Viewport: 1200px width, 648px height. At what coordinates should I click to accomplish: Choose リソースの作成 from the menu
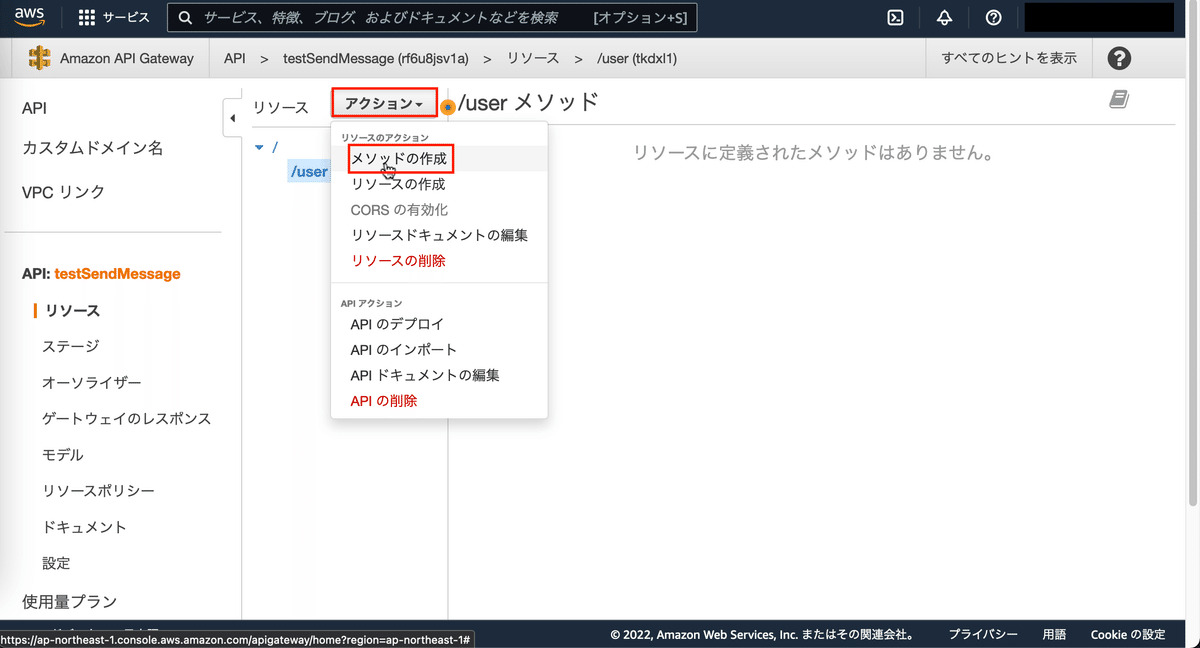(x=398, y=185)
